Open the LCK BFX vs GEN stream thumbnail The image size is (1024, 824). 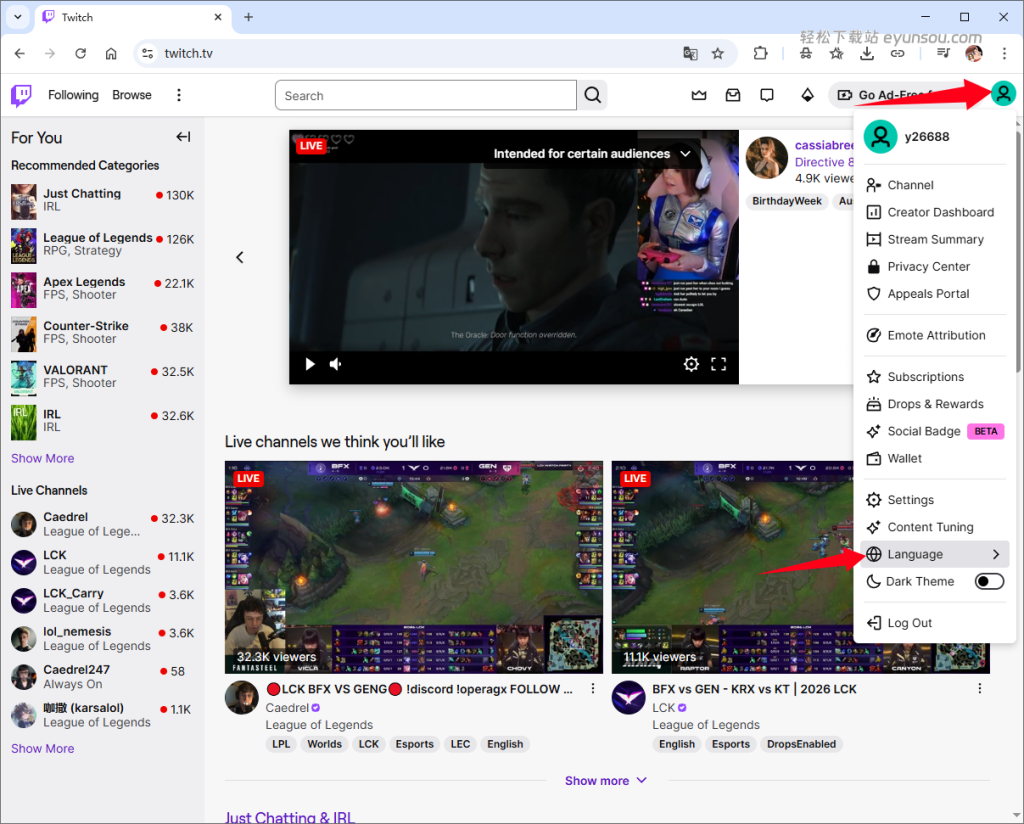point(732,567)
